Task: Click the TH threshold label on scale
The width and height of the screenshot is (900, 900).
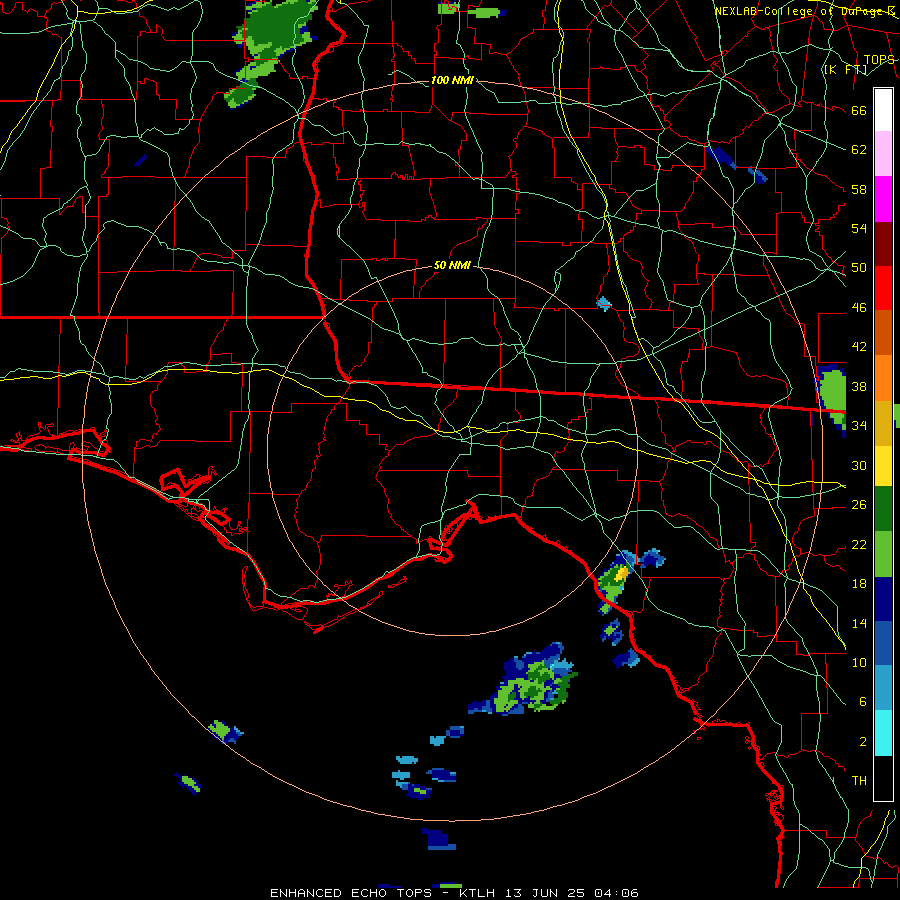Action: [859, 781]
